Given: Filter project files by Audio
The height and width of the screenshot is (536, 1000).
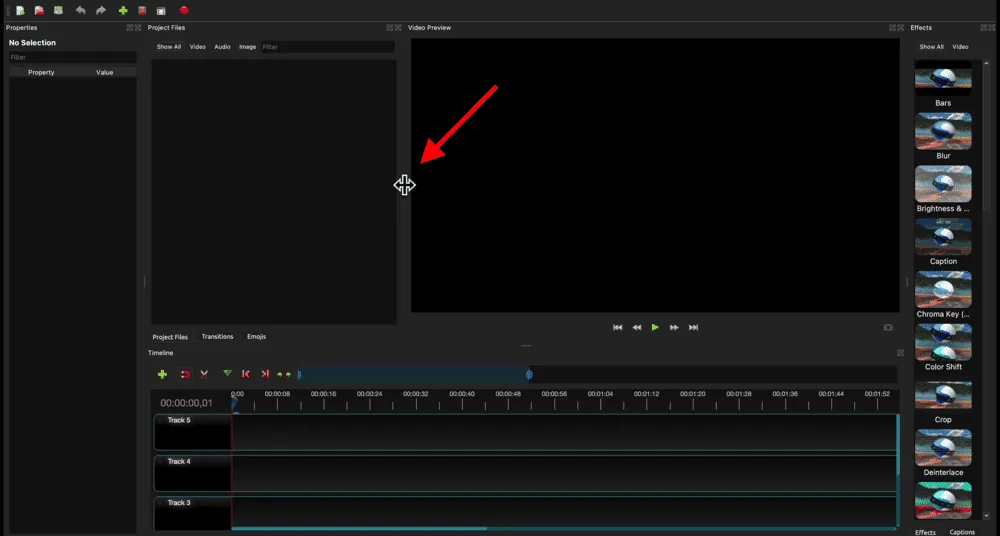Looking at the screenshot, I should (222, 47).
